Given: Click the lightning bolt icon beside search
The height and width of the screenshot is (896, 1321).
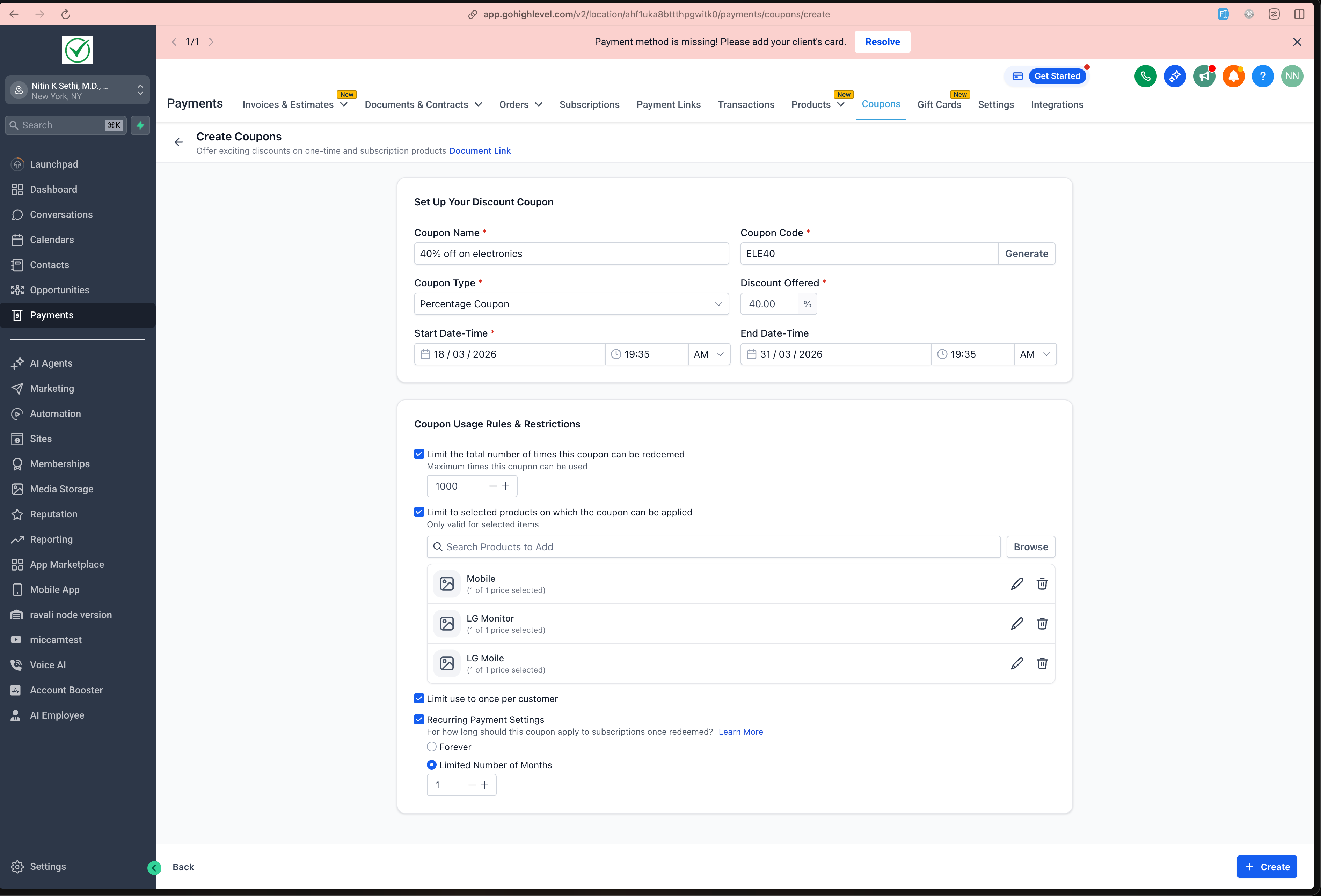Looking at the screenshot, I should tap(140, 125).
